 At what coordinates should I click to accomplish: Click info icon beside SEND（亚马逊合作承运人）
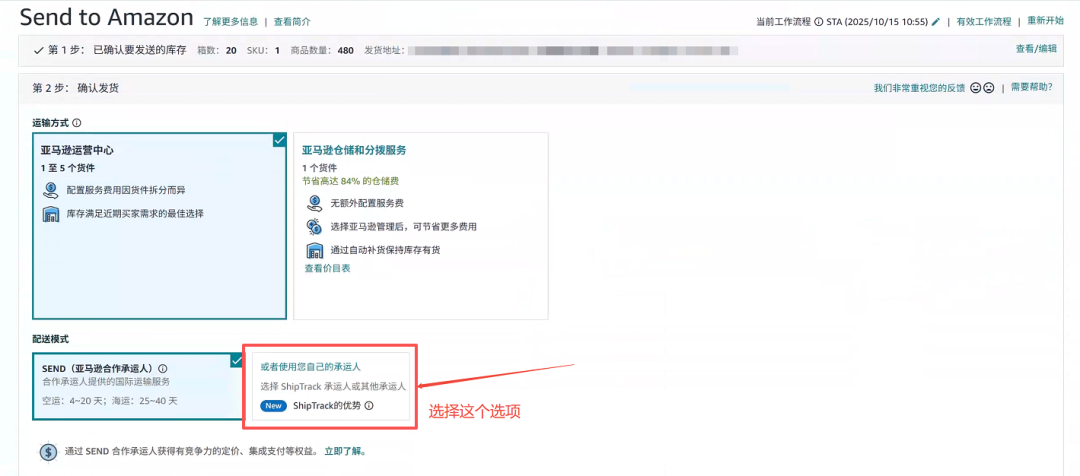[163, 369]
